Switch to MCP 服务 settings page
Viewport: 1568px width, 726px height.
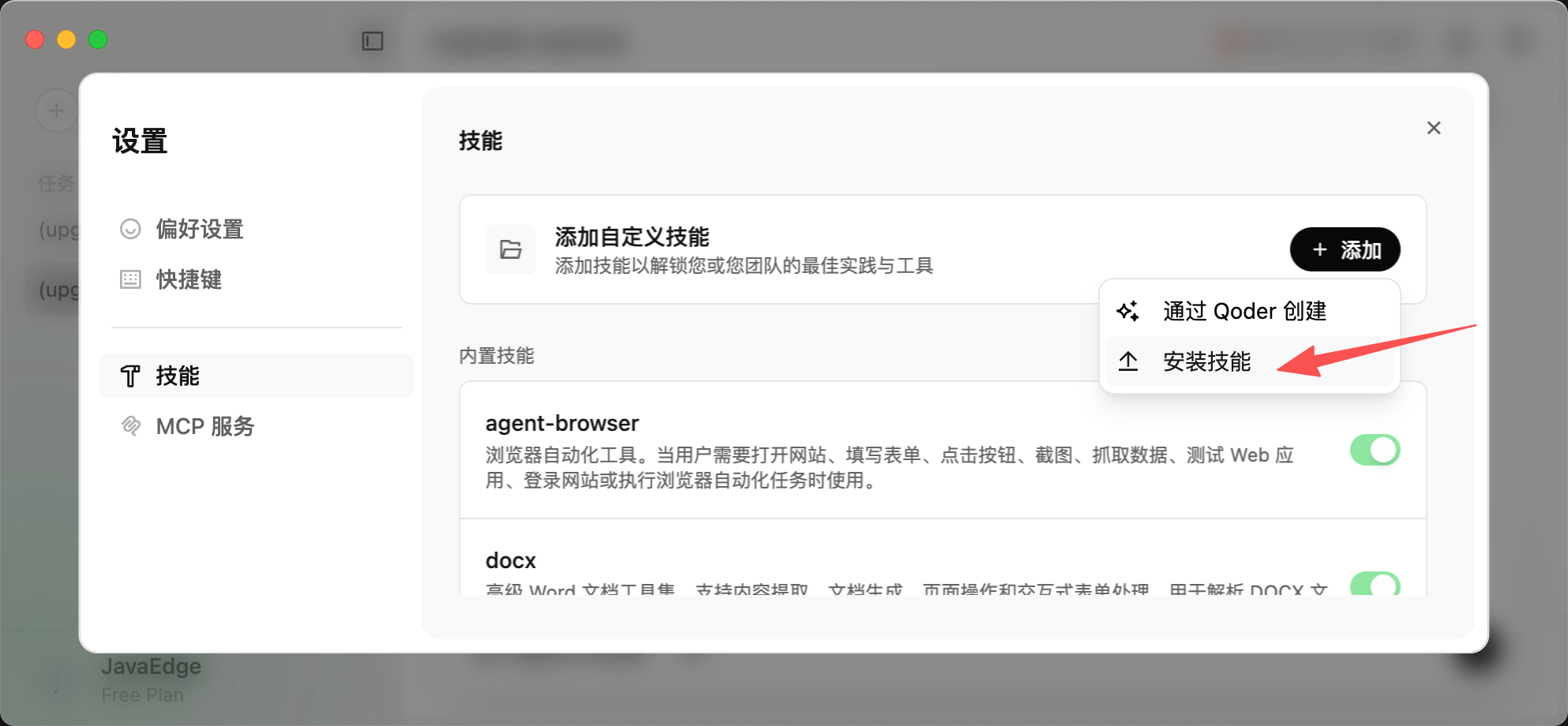[205, 426]
